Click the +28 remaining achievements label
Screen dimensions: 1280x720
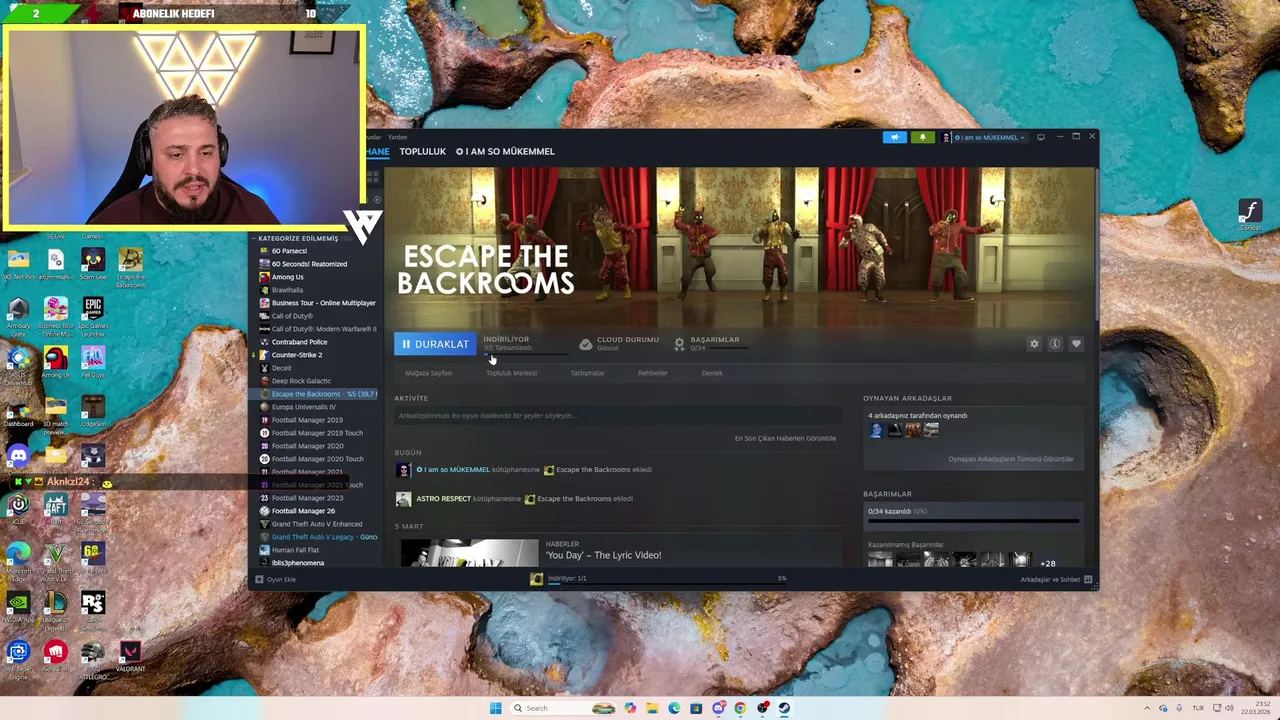coord(1047,563)
